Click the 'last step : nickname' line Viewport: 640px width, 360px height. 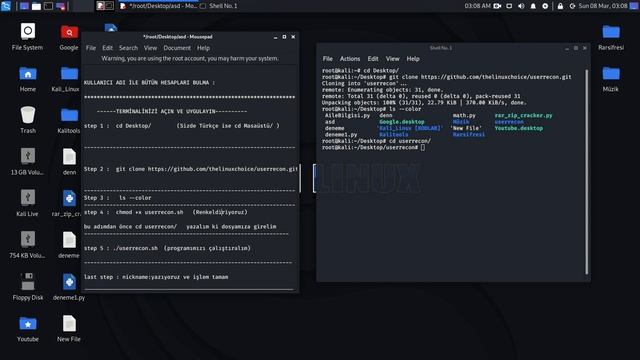156,277
